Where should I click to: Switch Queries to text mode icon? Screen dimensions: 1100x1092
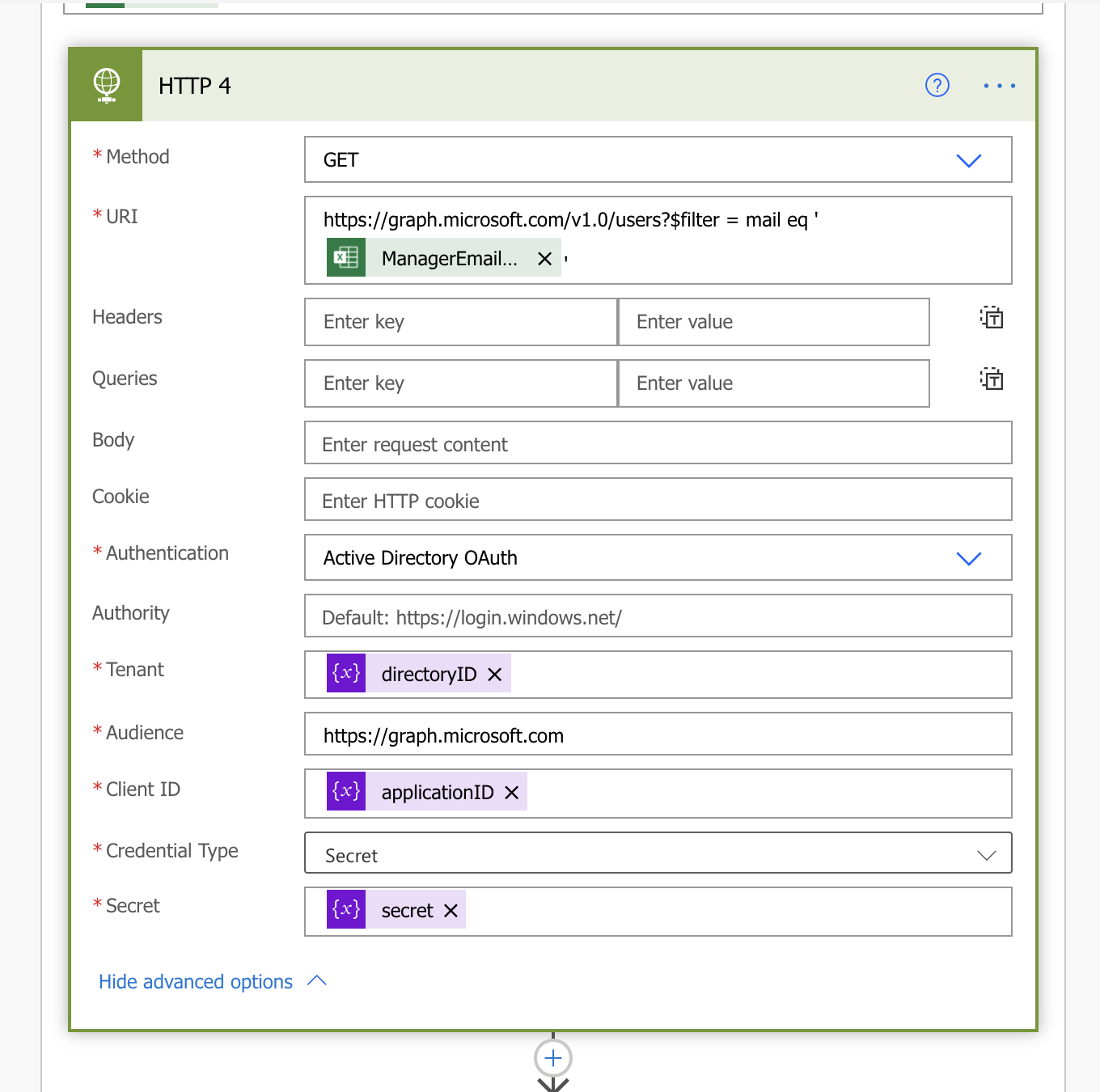pyautogui.click(x=991, y=379)
